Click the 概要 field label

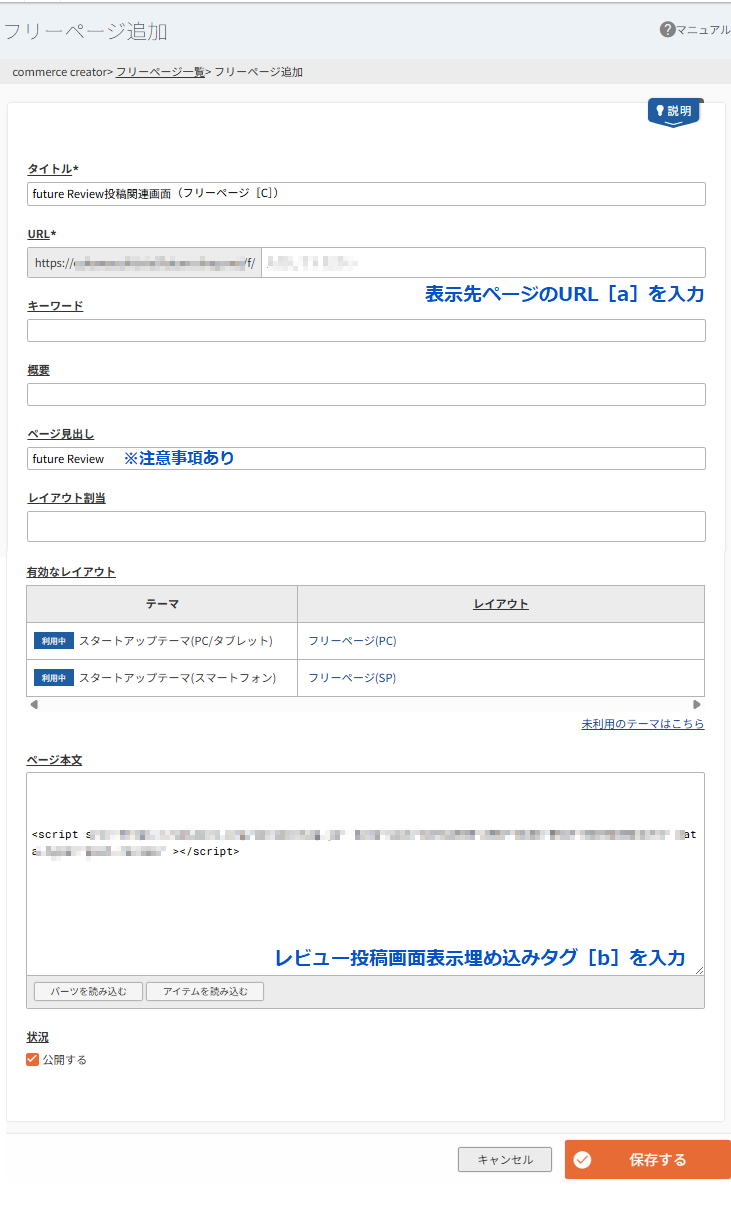point(38,370)
